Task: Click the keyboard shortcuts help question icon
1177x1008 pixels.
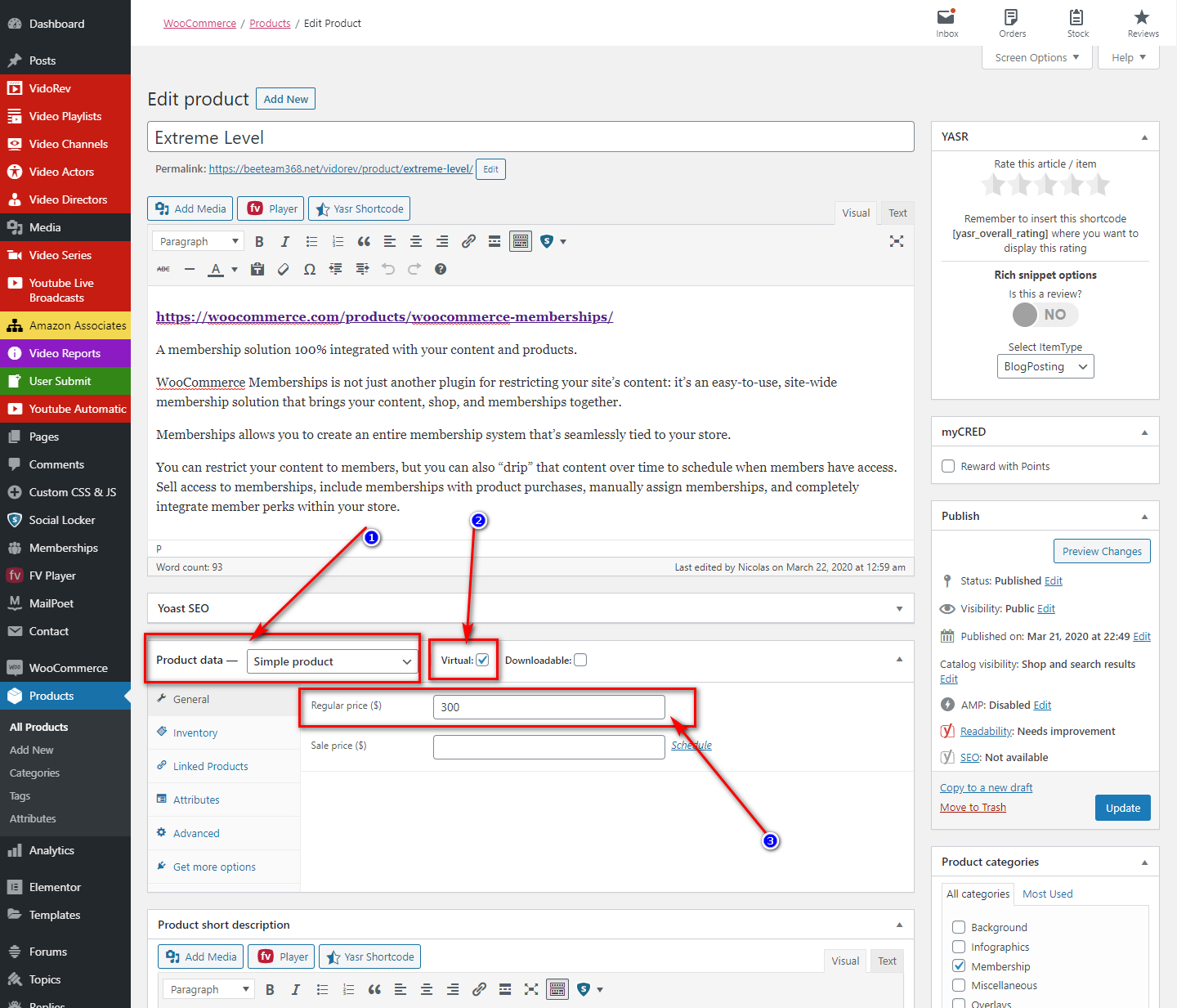Action: (441, 269)
